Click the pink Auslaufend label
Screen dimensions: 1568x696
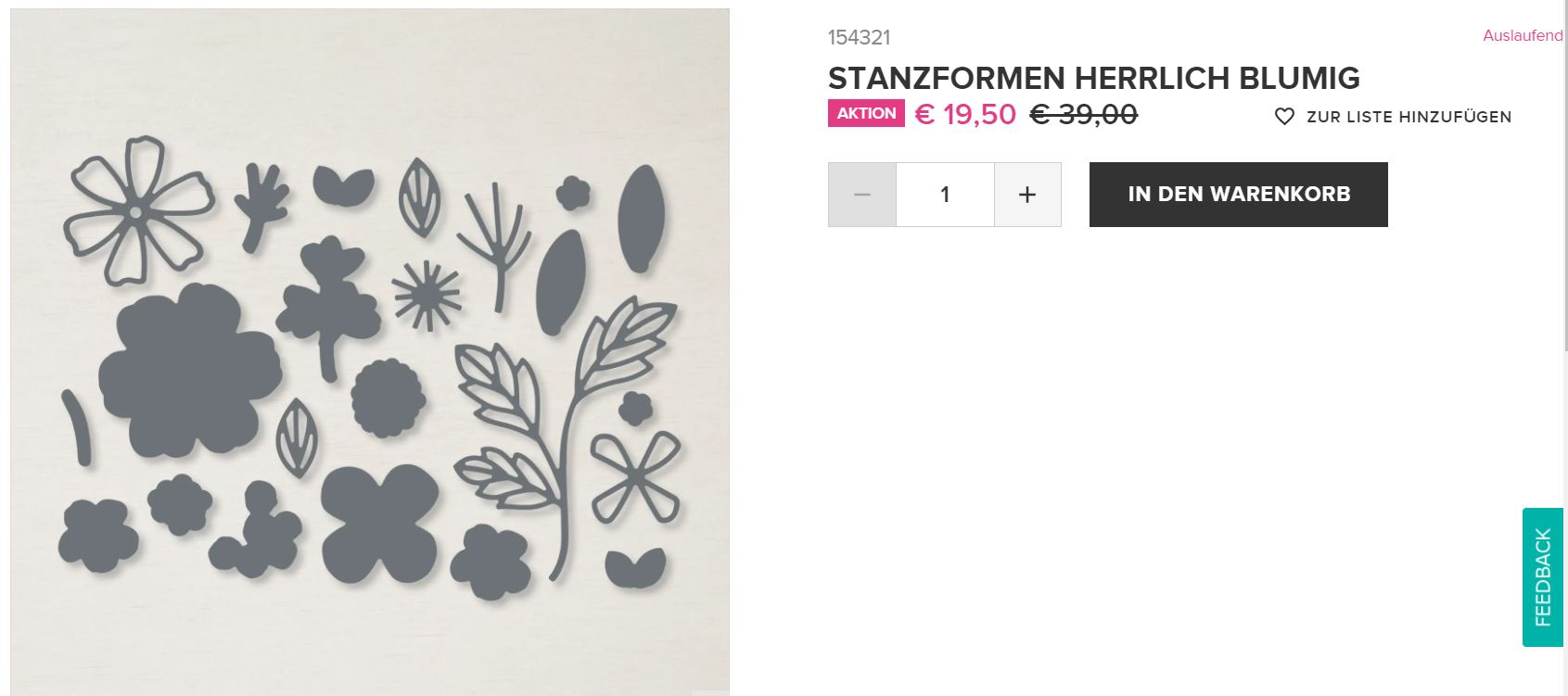tap(1523, 35)
